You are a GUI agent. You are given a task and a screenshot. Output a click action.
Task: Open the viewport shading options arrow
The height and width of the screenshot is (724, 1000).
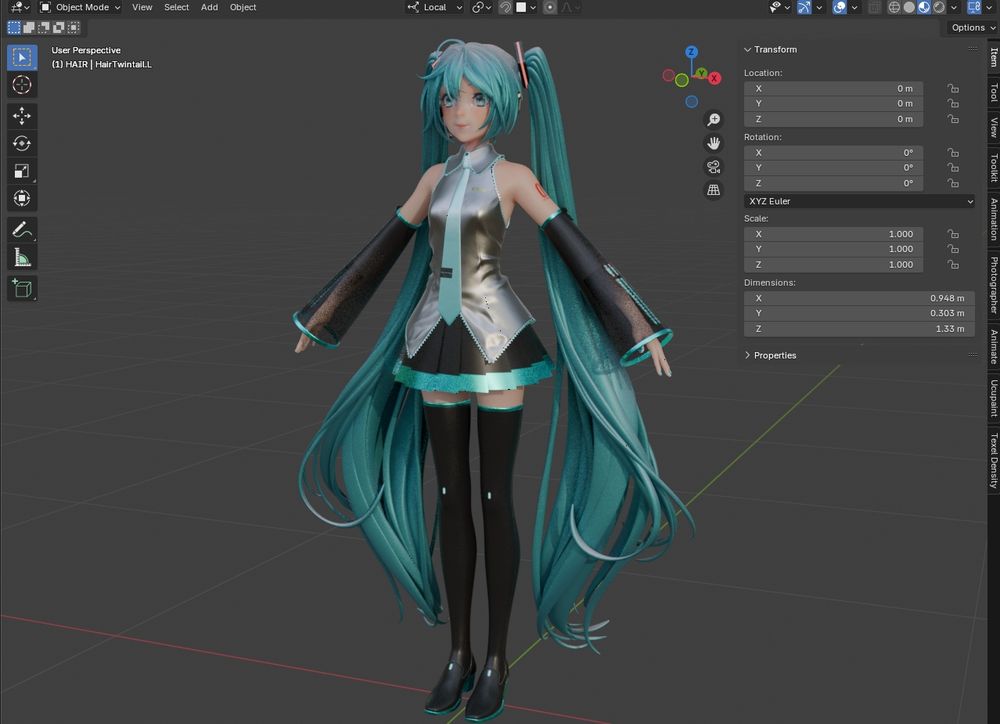954,8
